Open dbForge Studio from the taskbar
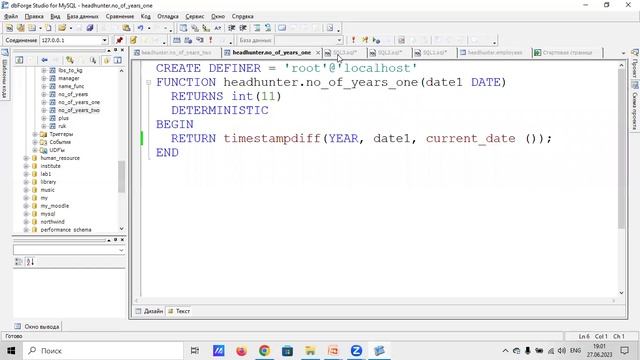 (379, 351)
